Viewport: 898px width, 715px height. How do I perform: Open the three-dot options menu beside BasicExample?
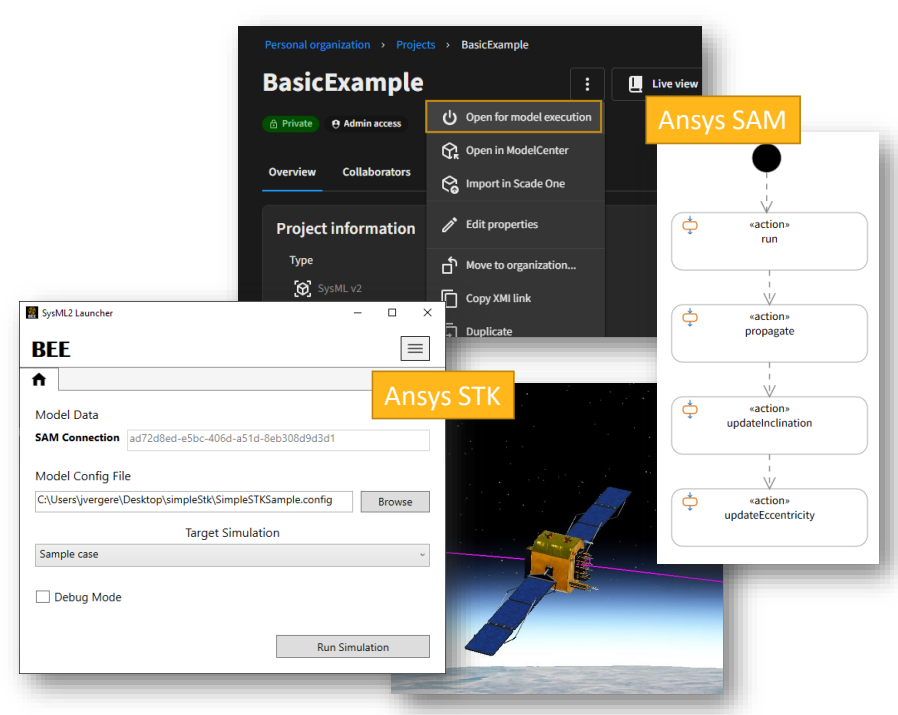click(x=587, y=84)
